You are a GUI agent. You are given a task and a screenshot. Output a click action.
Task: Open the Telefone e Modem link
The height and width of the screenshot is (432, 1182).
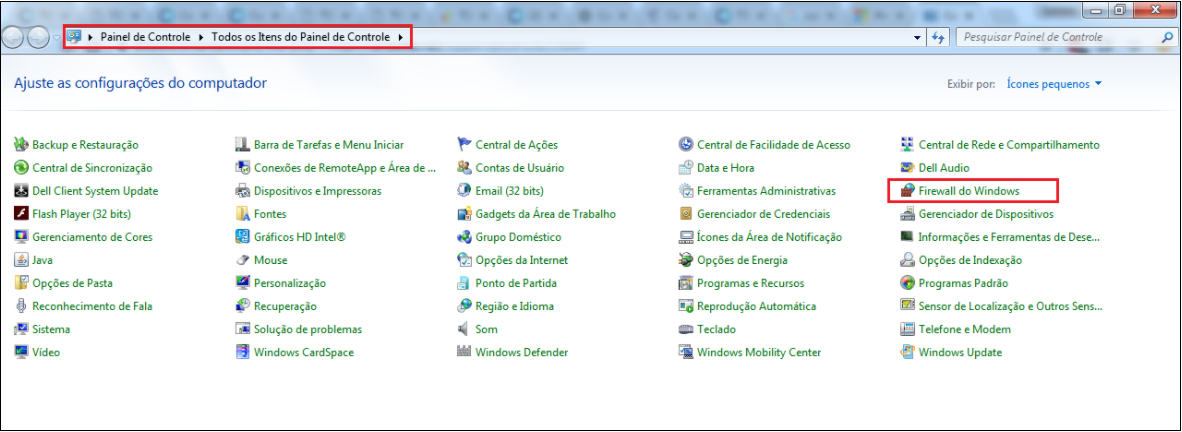coord(965,329)
